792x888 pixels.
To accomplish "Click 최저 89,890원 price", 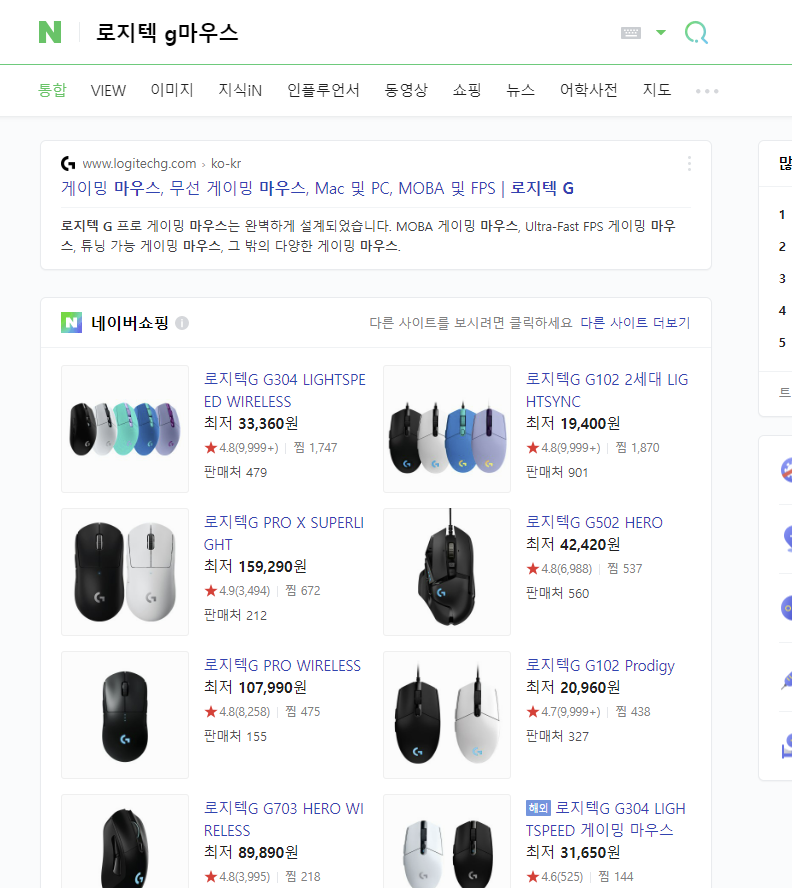I will click(251, 852).
